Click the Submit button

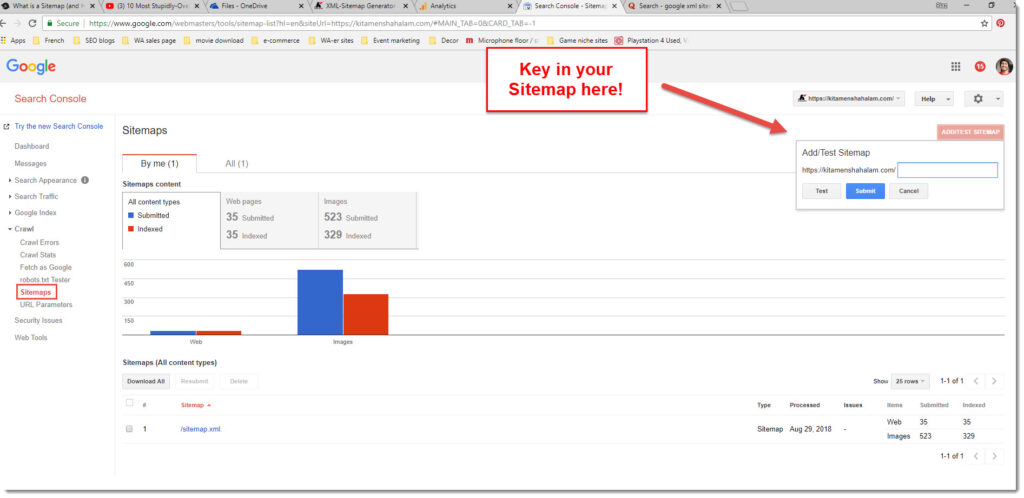pyautogui.click(x=865, y=191)
